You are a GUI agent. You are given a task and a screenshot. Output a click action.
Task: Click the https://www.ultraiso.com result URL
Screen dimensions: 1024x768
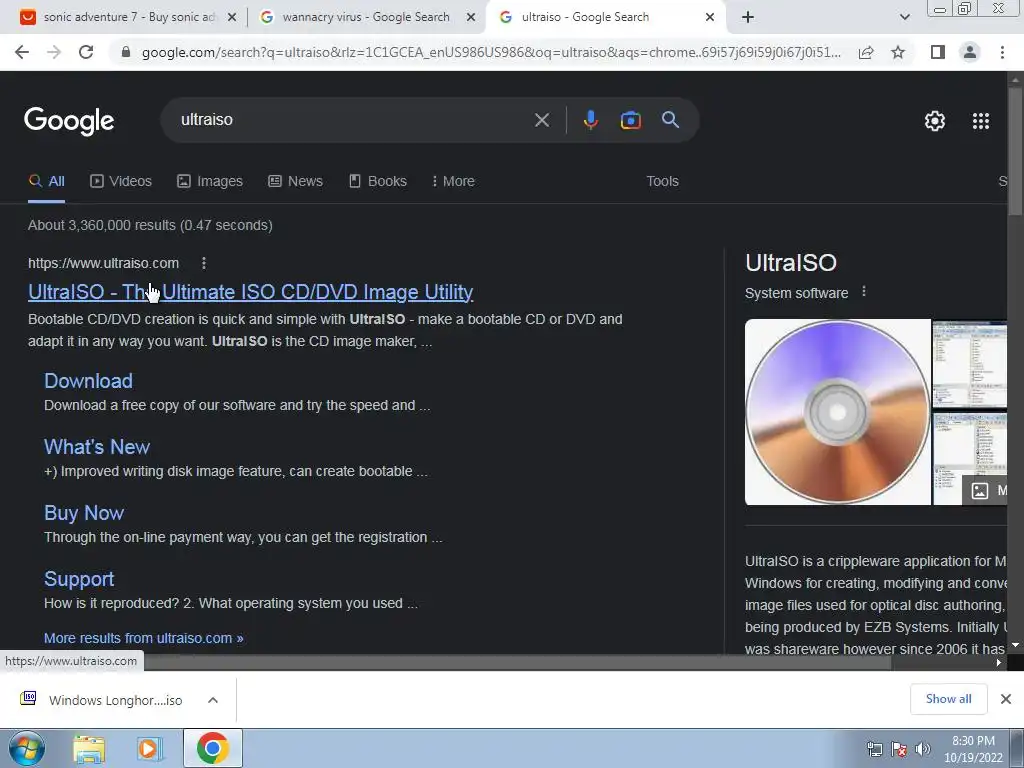click(103, 263)
